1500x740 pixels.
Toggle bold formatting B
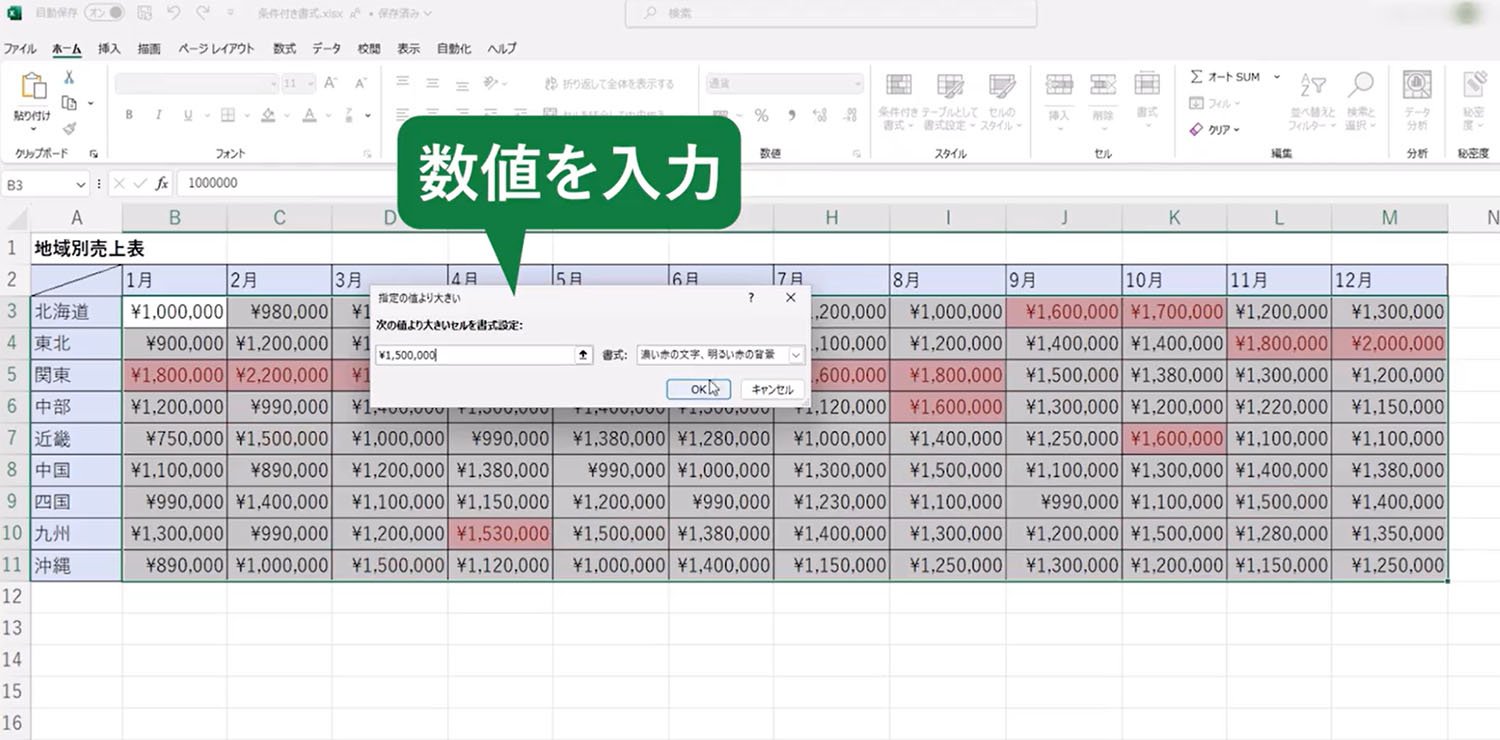[129, 115]
